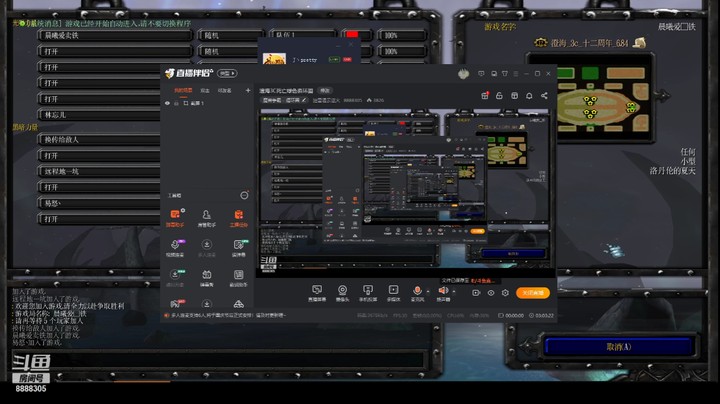The height and width of the screenshot is (404, 720).
Task: Open the microphone tool with purple badge
Action: tap(175, 247)
